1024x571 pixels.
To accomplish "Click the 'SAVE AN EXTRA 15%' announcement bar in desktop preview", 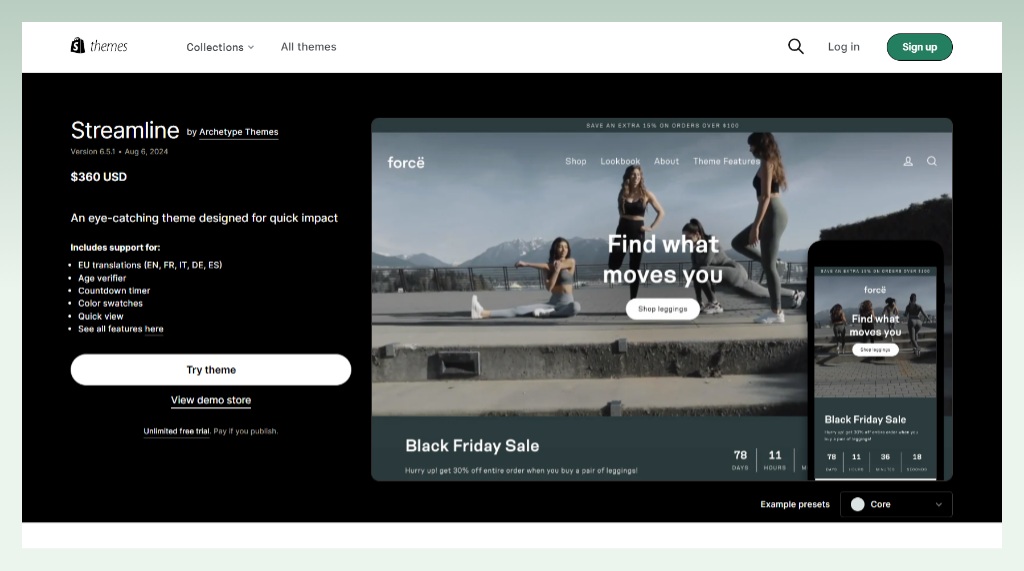I will [x=662, y=125].
